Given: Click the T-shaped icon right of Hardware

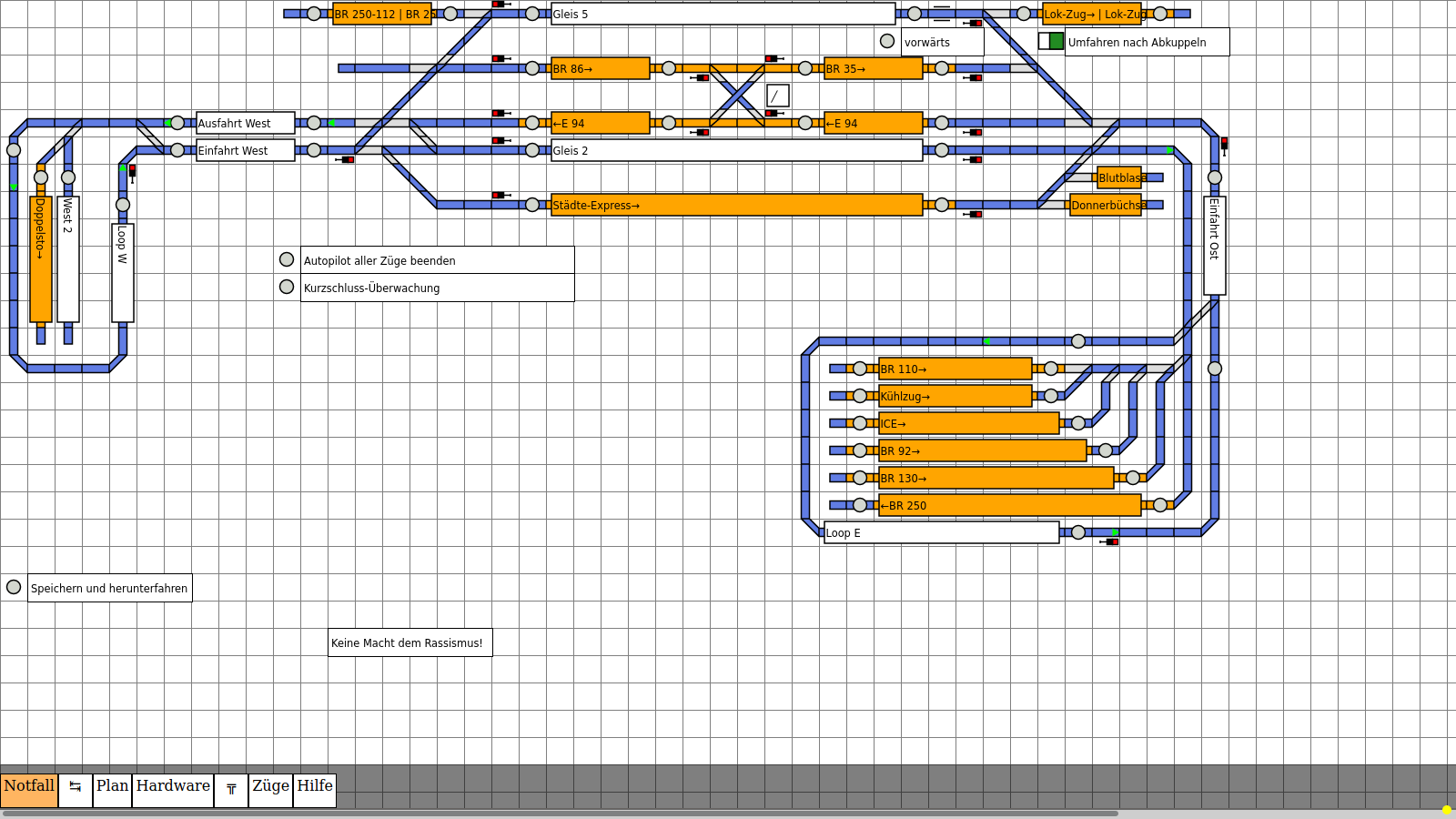Looking at the screenshot, I should (231, 789).
